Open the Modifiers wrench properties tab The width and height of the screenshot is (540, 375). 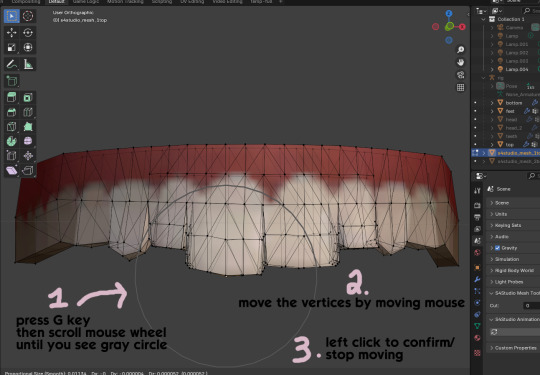click(x=477, y=279)
